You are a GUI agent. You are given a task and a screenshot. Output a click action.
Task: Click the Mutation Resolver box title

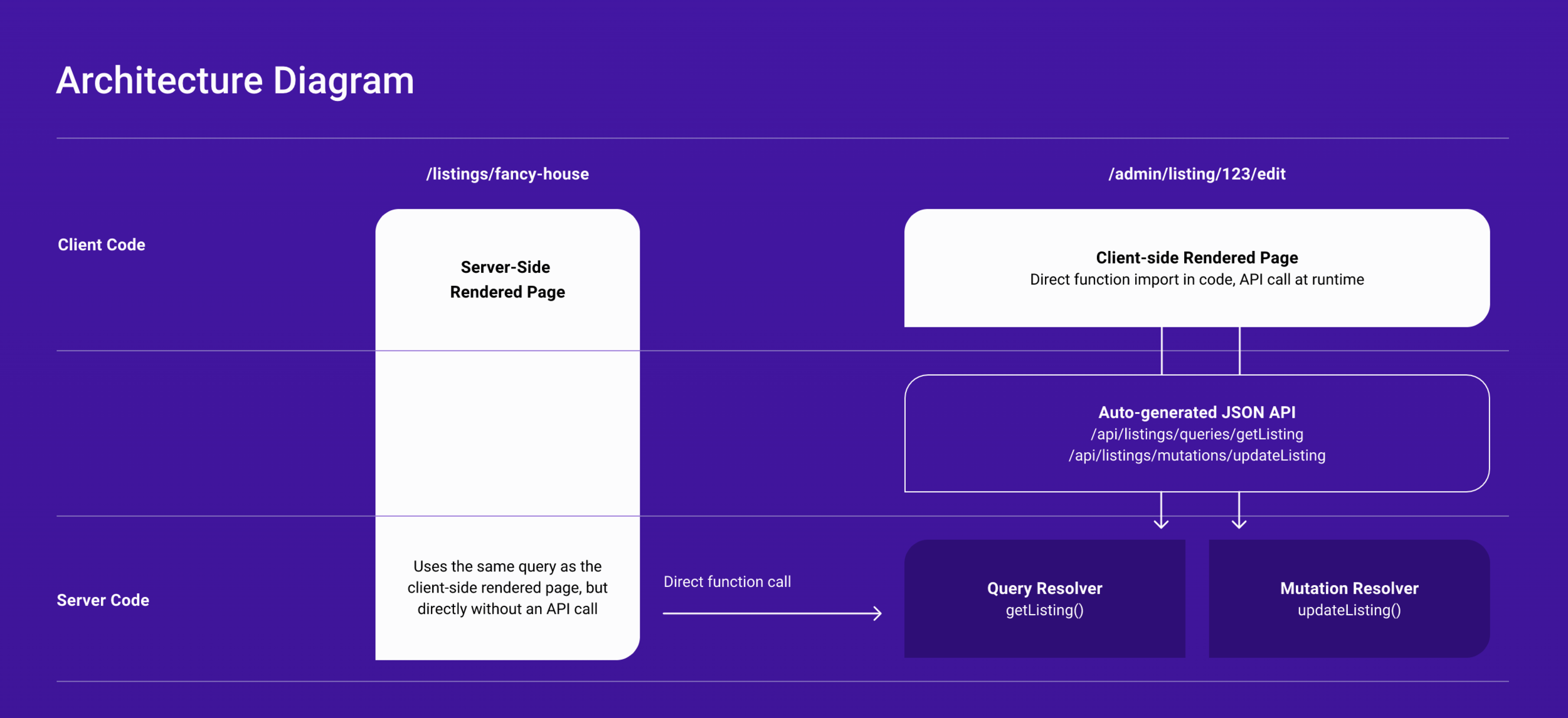[x=1348, y=588]
